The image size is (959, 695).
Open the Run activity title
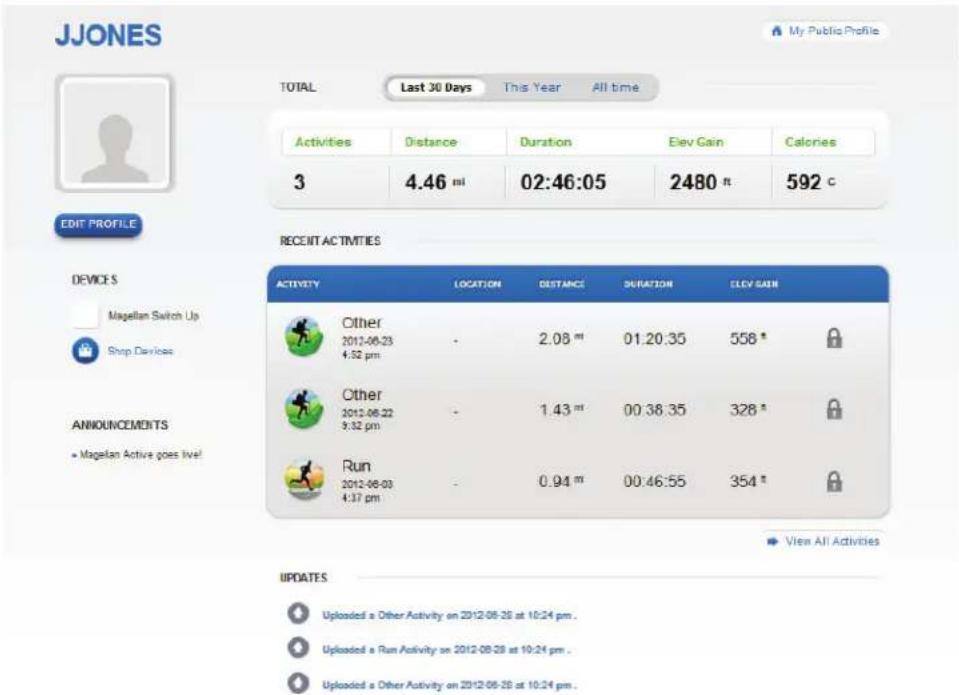click(x=356, y=466)
